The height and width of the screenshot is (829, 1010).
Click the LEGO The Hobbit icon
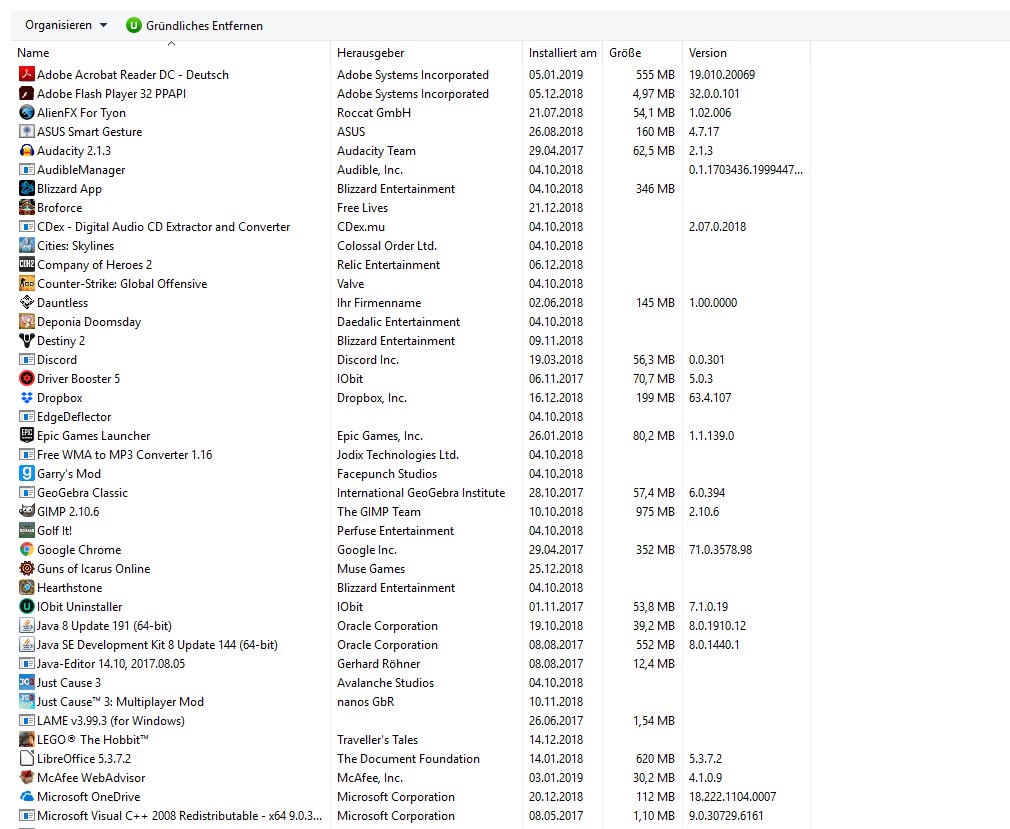[x=26, y=739]
